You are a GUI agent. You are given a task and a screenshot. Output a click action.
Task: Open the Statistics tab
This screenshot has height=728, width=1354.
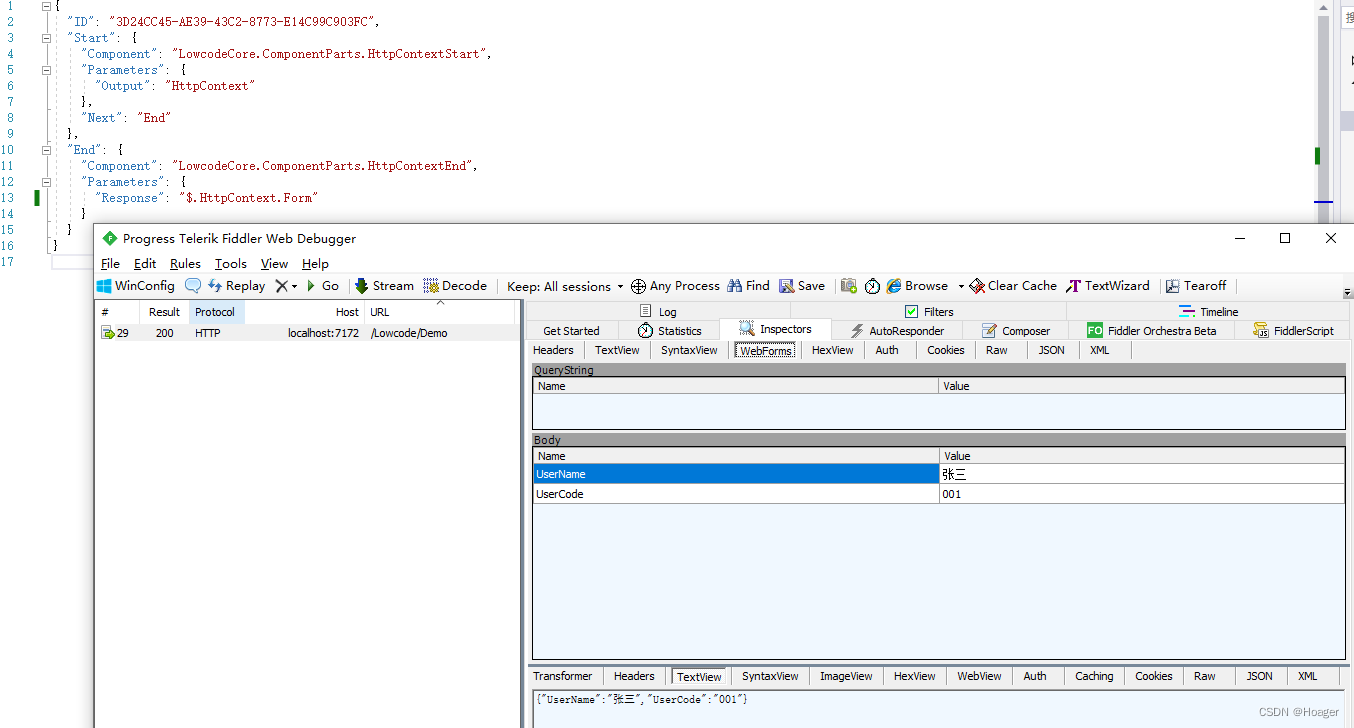(x=669, y=331)
